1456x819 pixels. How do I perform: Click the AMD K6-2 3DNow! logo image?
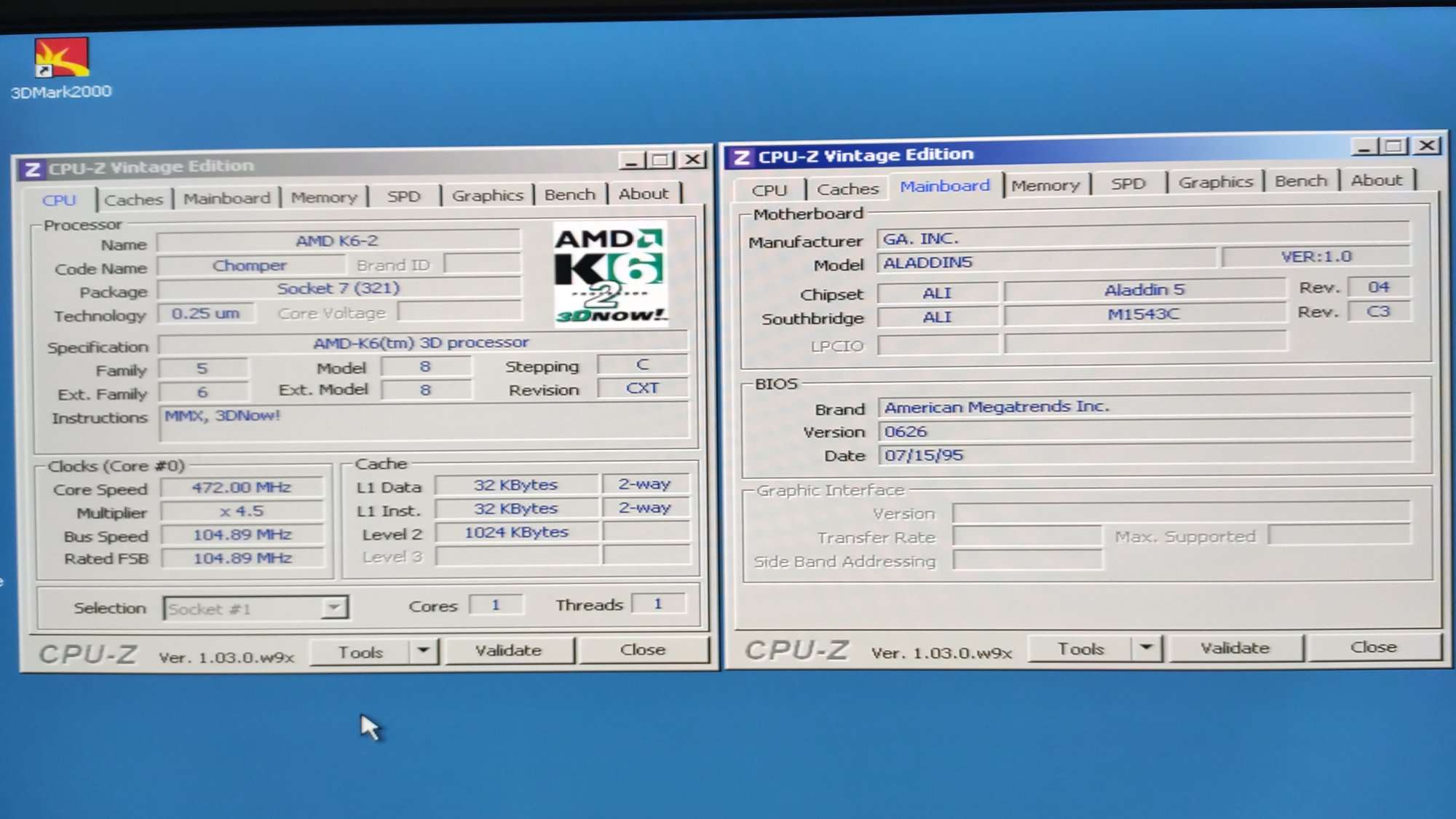610,274
